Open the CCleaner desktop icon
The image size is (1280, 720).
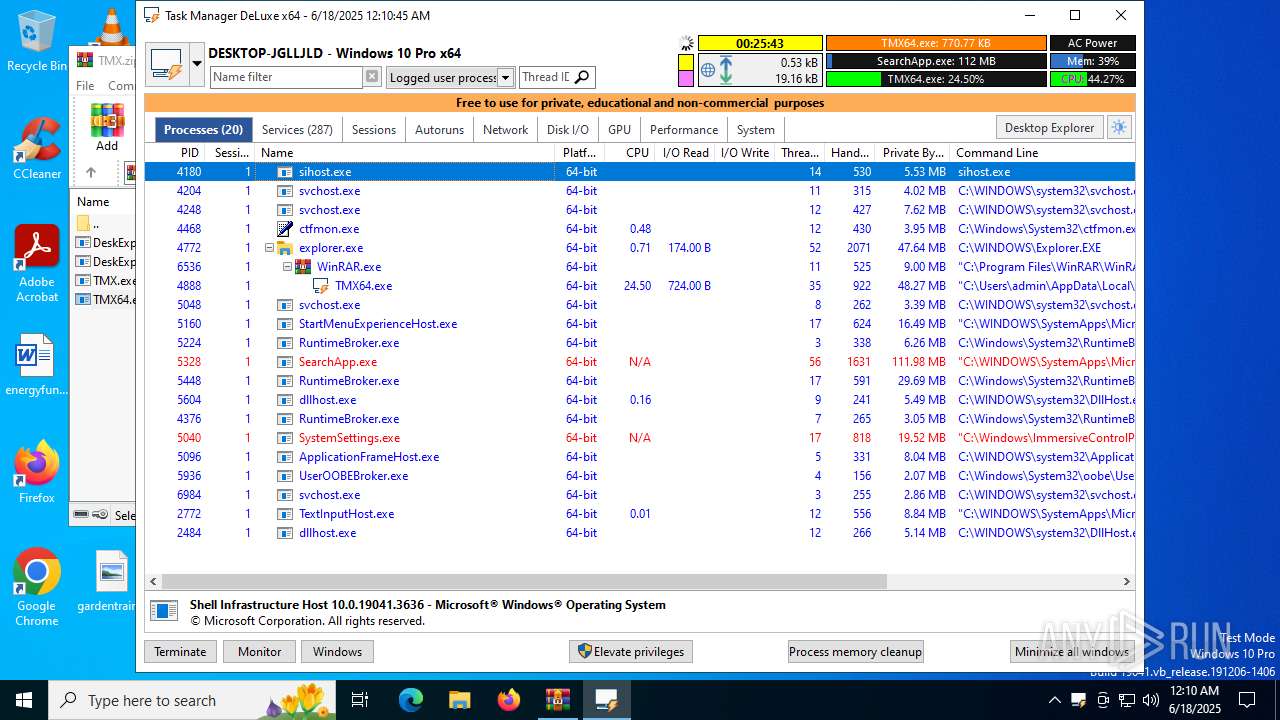[x=37, y=149]
